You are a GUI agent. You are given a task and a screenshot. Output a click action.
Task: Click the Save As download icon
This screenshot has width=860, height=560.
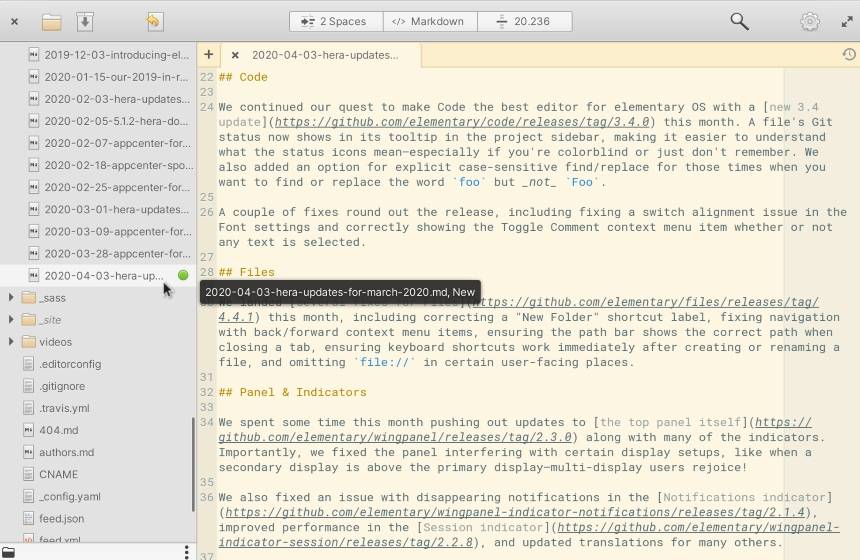(85, 21)
